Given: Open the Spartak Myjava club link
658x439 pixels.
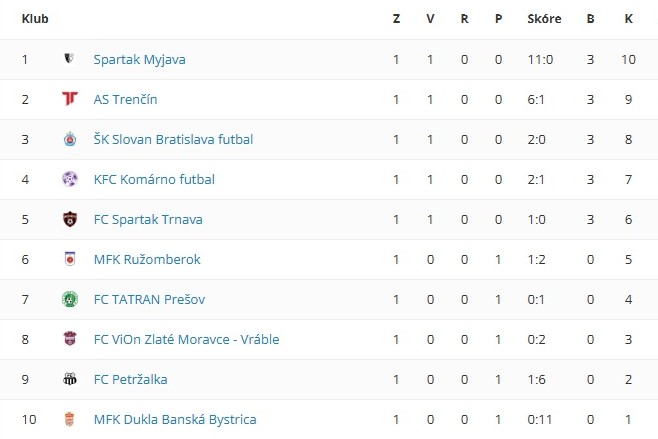Looking at the screenshot, I should pyautogui.click(x=139, y=60).
